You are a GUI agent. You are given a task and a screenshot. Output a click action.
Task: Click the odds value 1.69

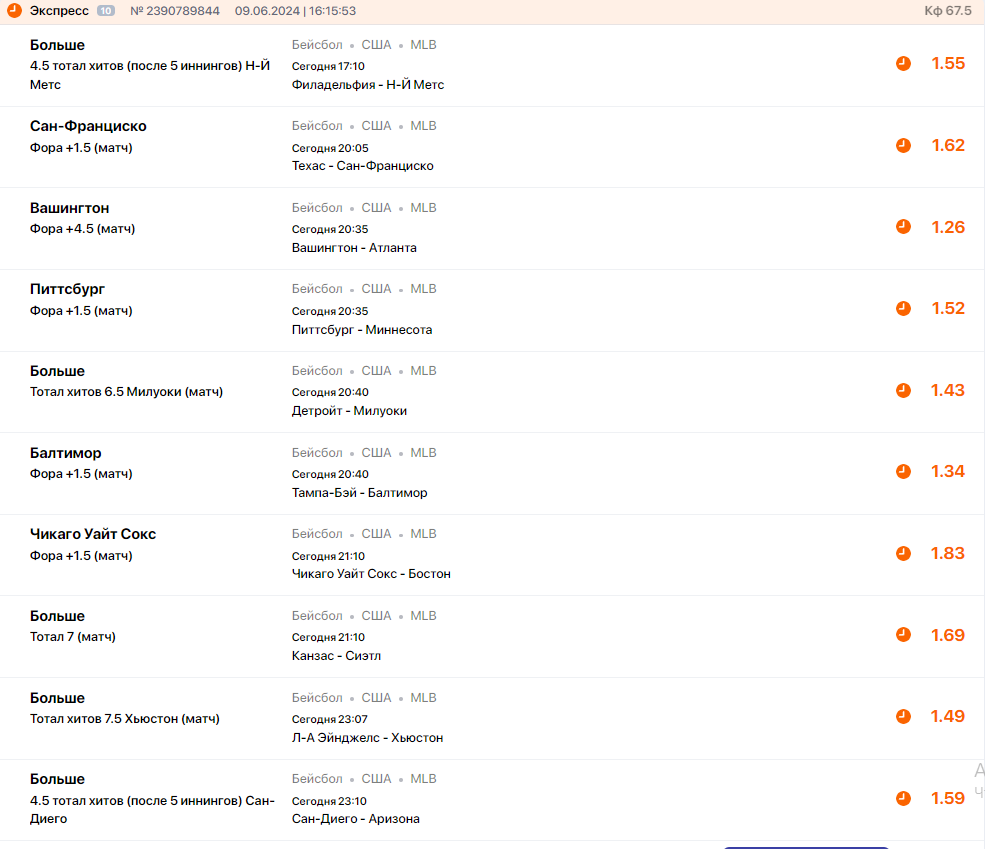click(x=948, y=635)
